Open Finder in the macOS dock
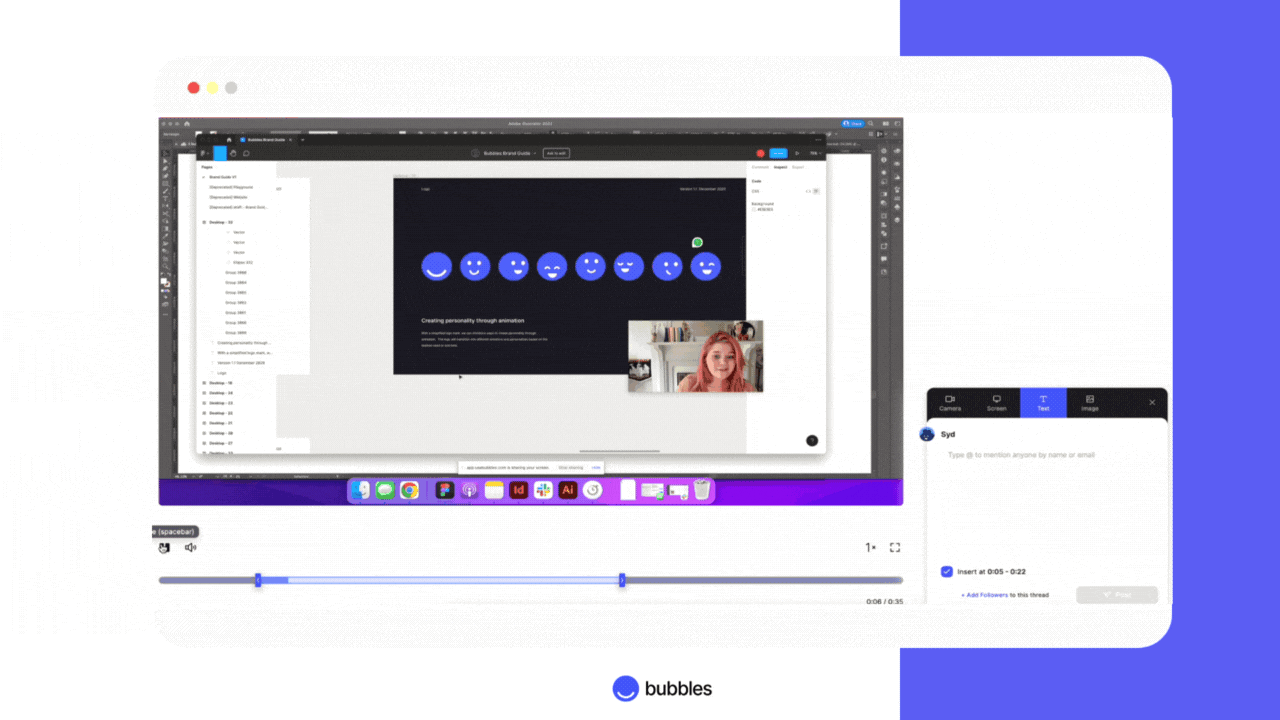 click(361, 490)
